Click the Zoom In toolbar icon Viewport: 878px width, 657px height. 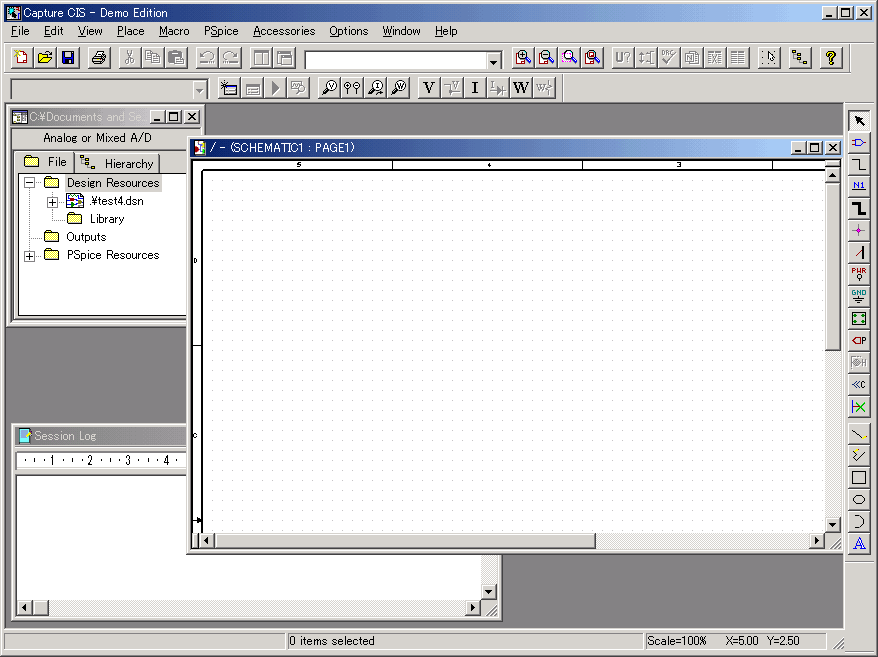[x=522, y=58]
